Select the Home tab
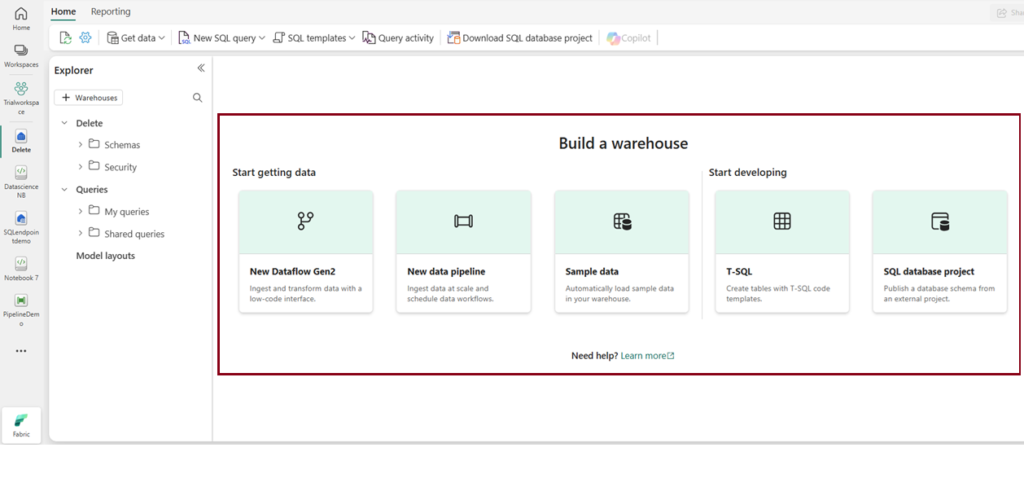 pos(63,12)
